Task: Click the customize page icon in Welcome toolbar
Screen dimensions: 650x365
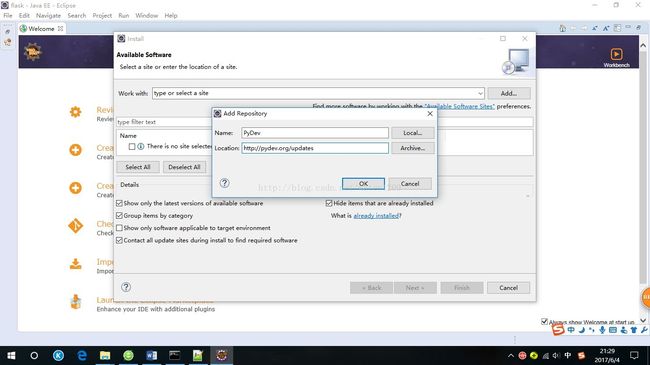Action: pos(617,28)
